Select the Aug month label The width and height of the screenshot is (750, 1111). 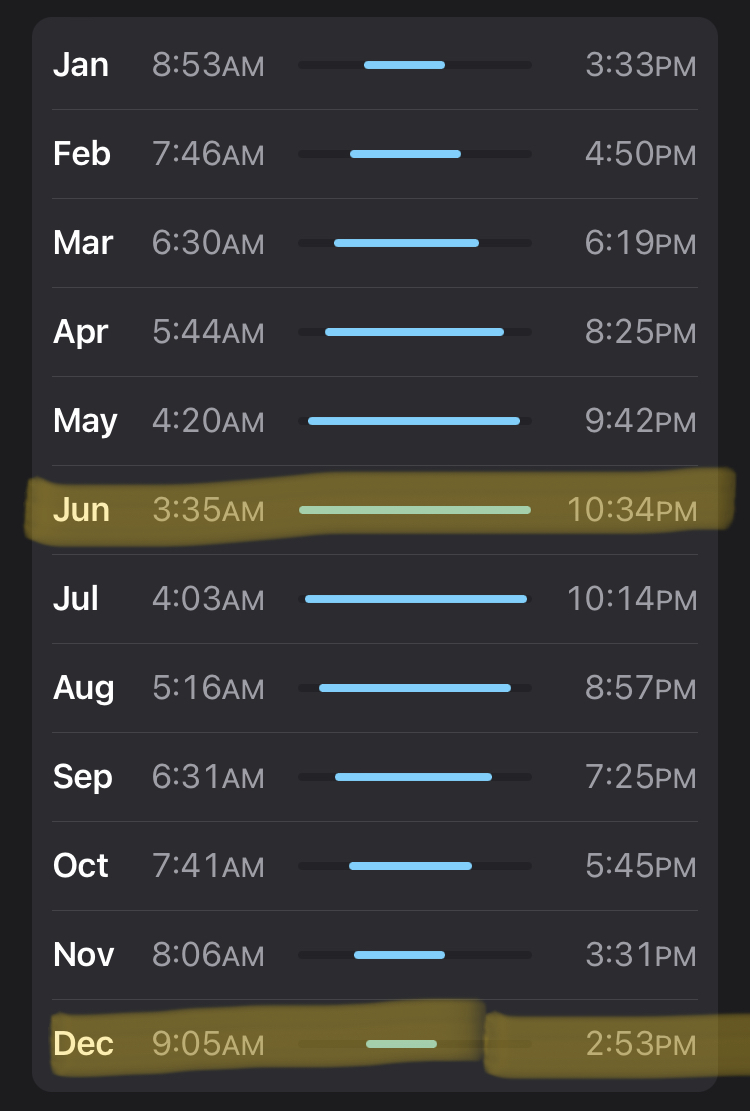(84, 688)
